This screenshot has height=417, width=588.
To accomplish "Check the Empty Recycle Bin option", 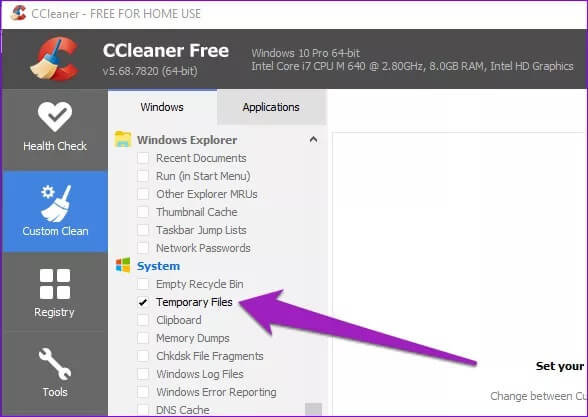I will point(143,284).
